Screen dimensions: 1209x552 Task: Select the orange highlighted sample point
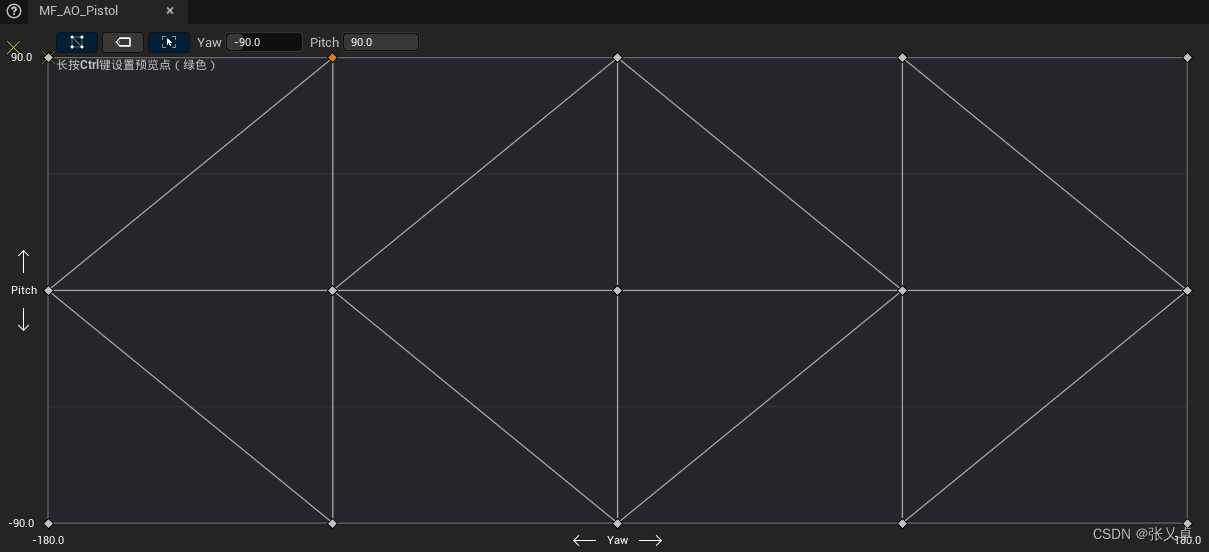point(333,58)
